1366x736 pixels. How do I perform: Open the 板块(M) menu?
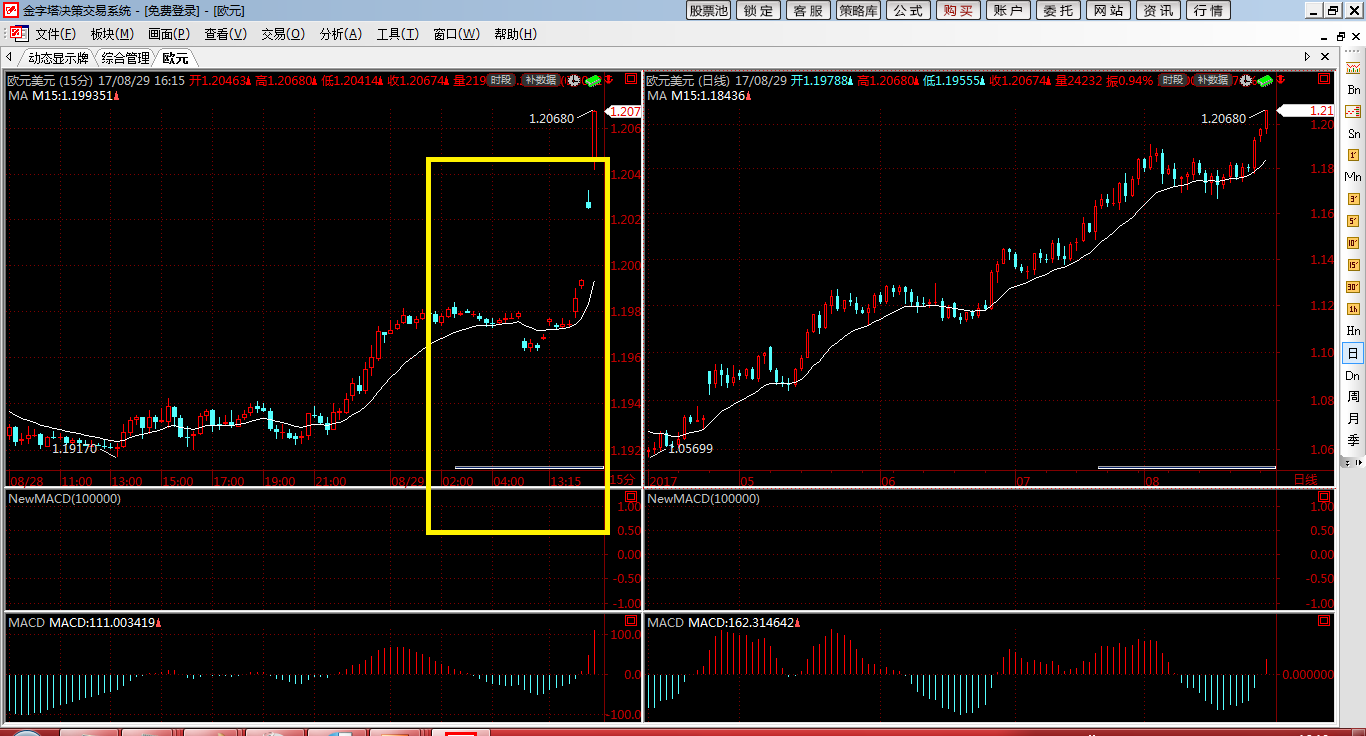112,34
